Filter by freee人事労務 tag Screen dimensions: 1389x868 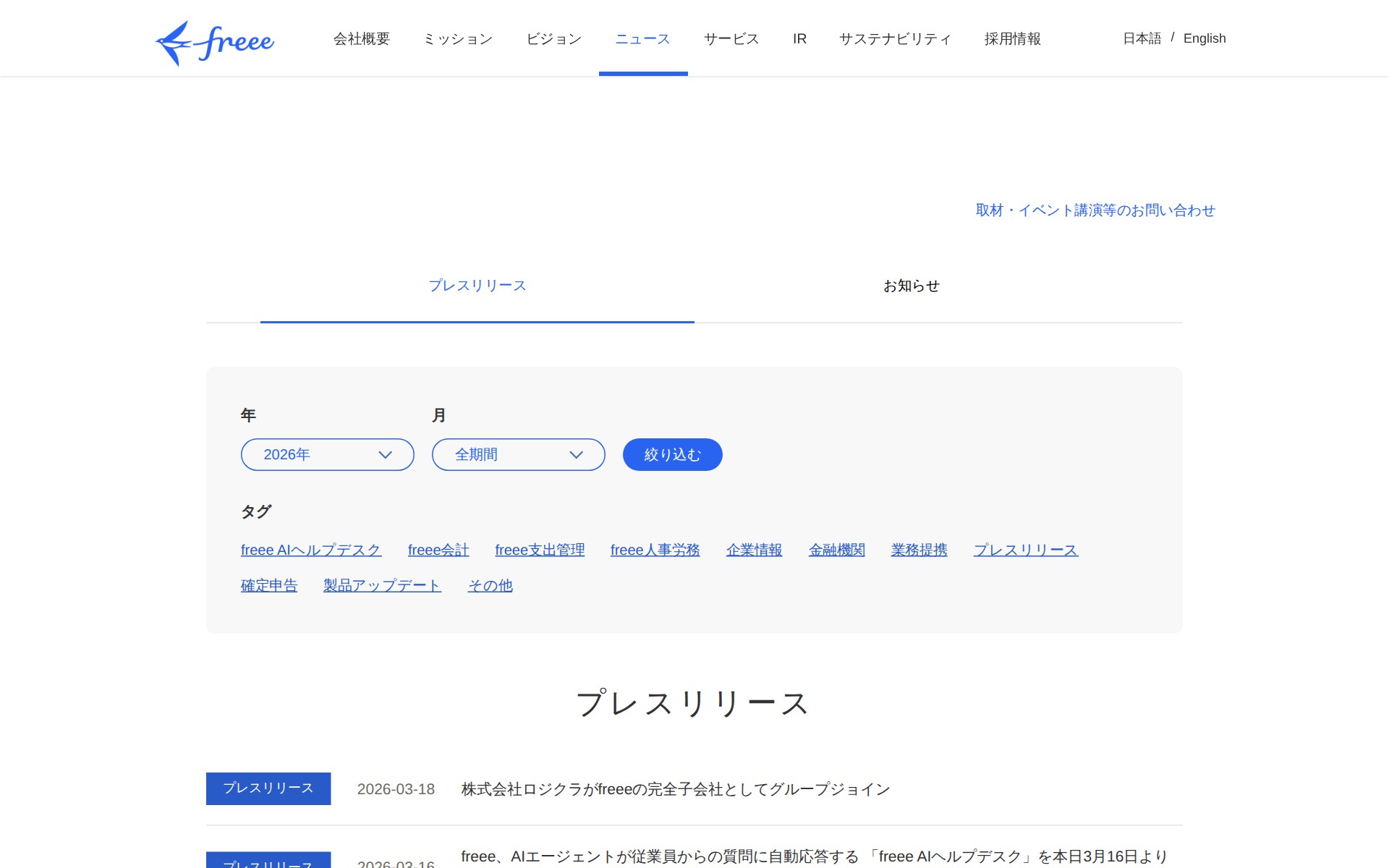(x=655, y=550)
